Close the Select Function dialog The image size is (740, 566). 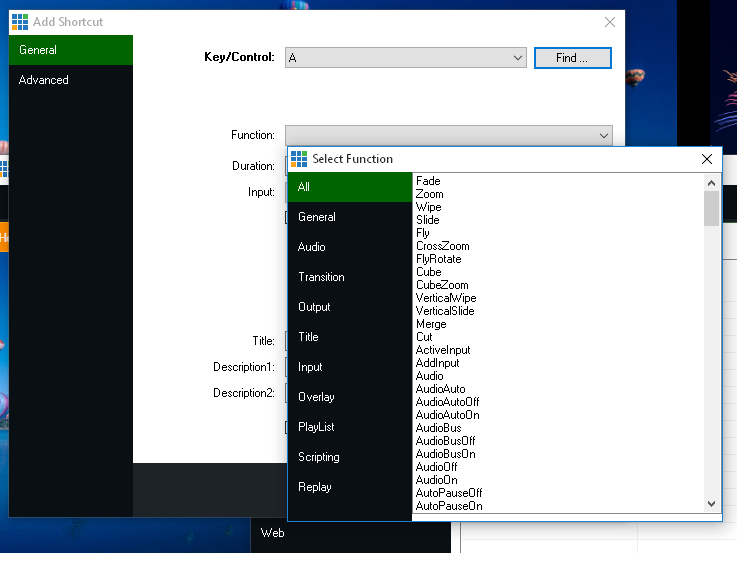pos(706,159)
